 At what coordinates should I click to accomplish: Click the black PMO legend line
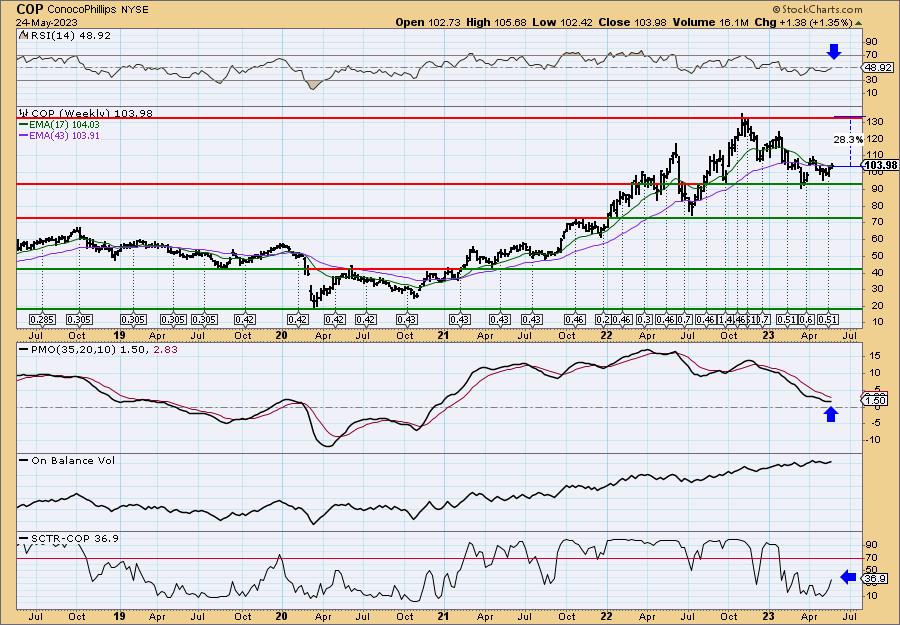coord(24,349)
